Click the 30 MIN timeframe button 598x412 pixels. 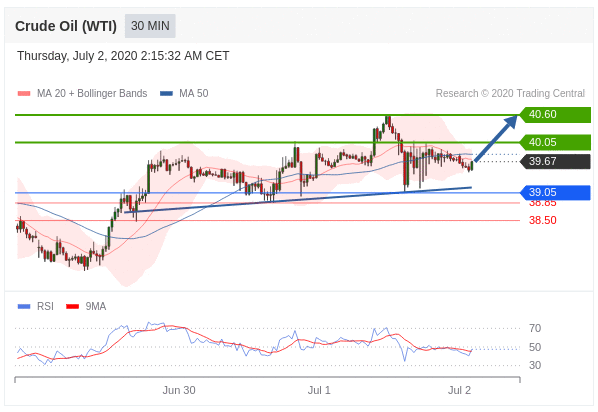click(x=150, y=26)
